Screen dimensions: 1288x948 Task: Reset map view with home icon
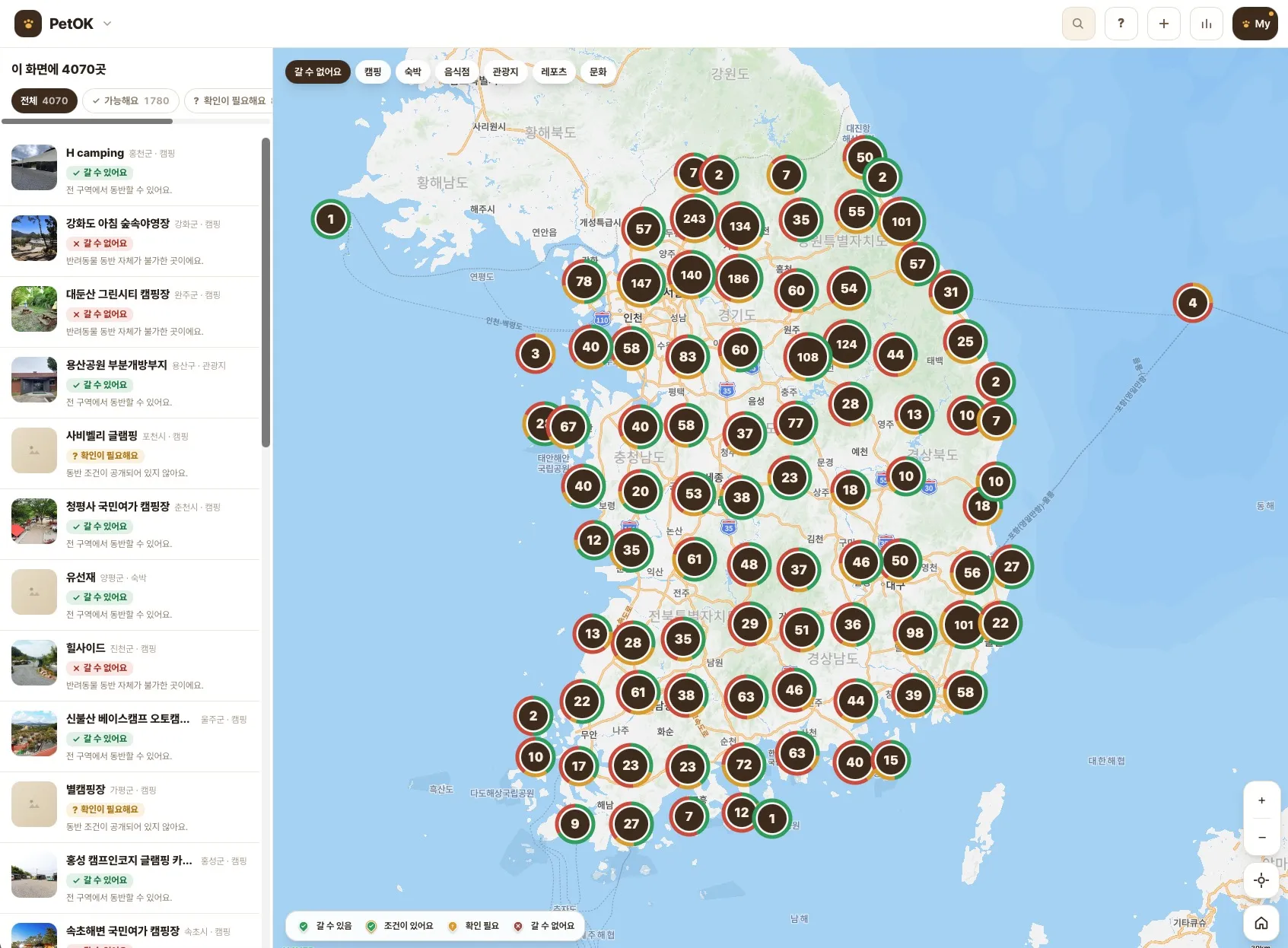coord(1261,923)
